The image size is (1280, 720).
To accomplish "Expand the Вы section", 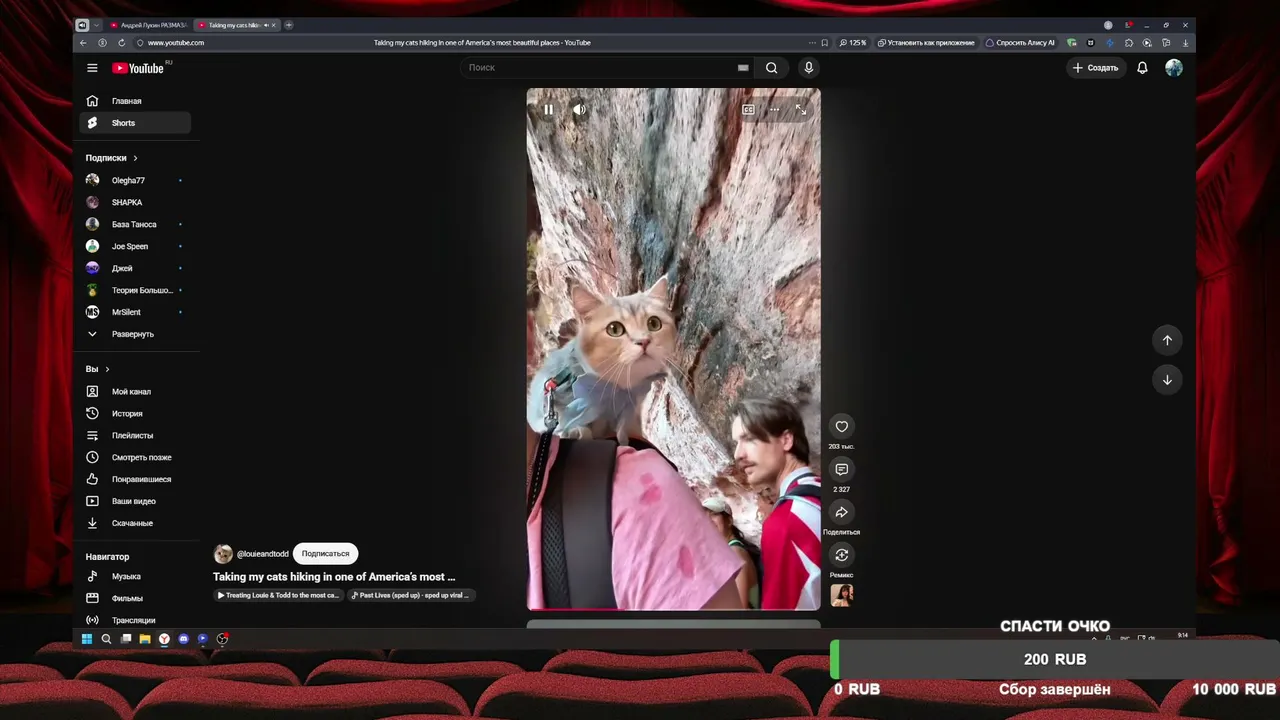I will click(x=98, y=369).
